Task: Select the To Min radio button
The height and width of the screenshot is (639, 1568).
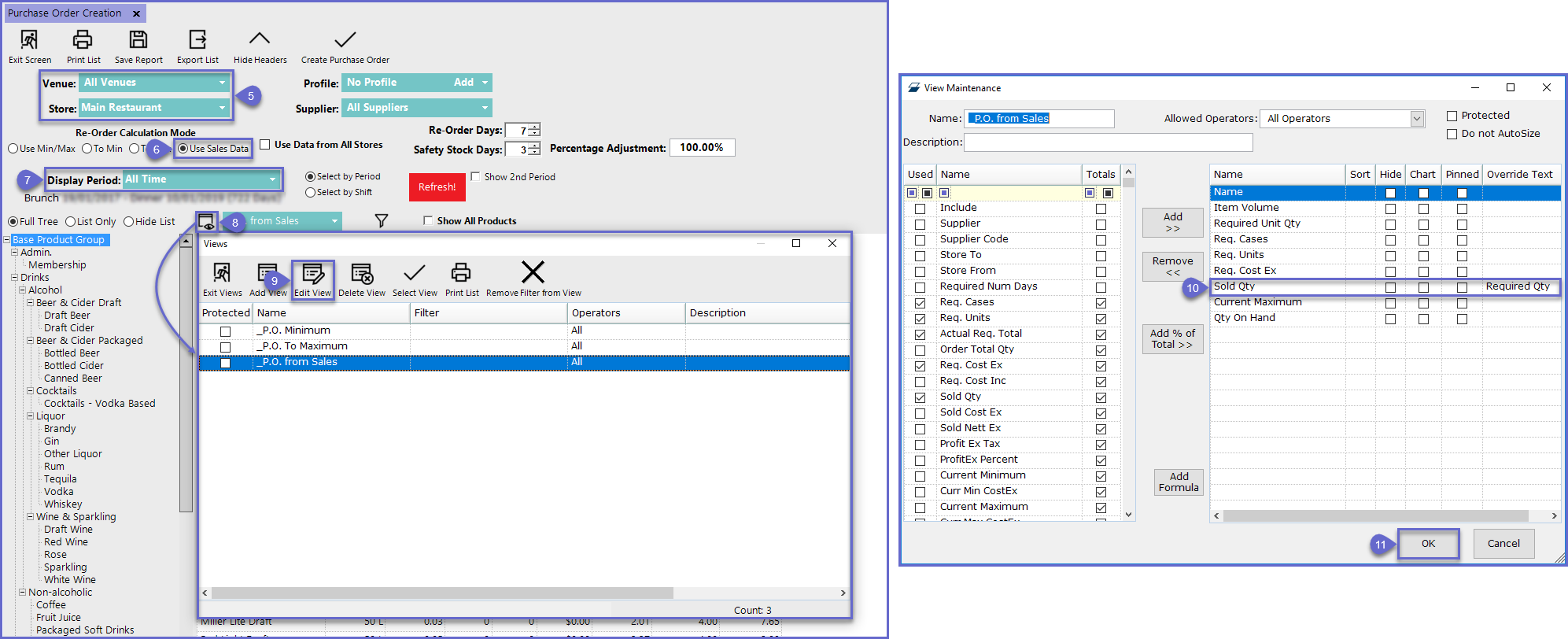Action: [87, 149]
